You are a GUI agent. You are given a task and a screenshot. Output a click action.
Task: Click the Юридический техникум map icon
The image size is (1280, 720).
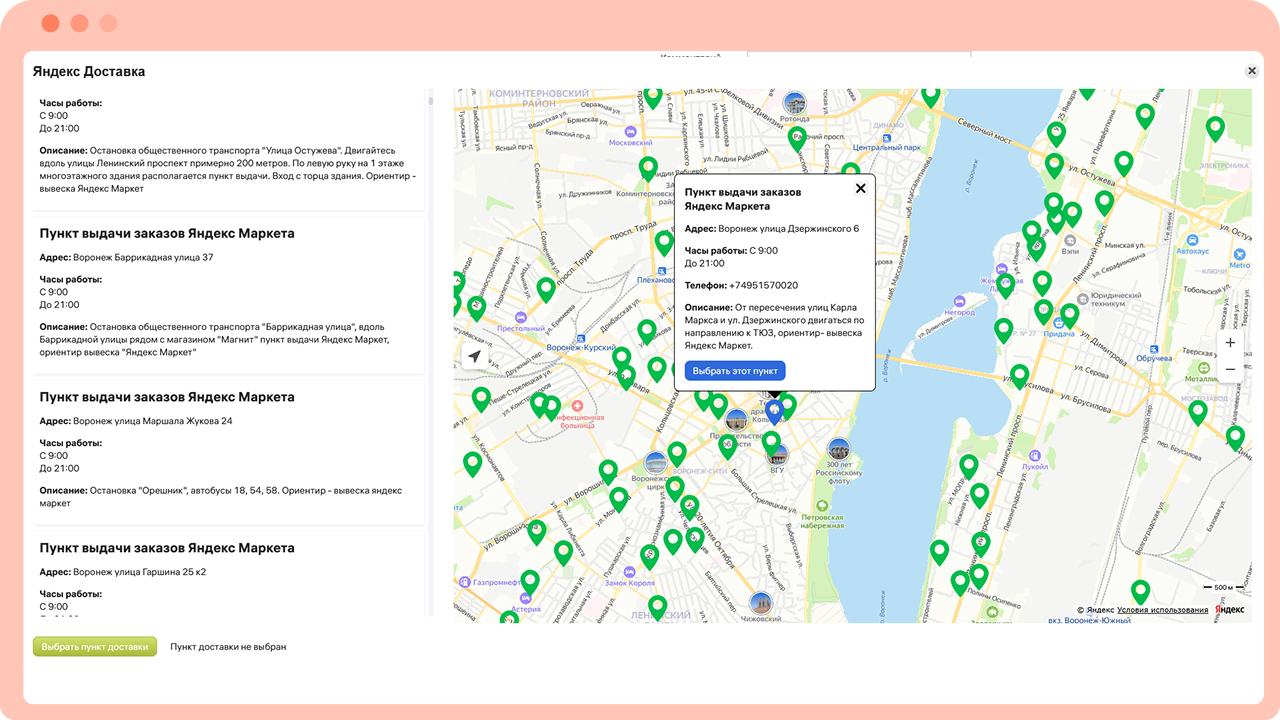pos(1084,297)
